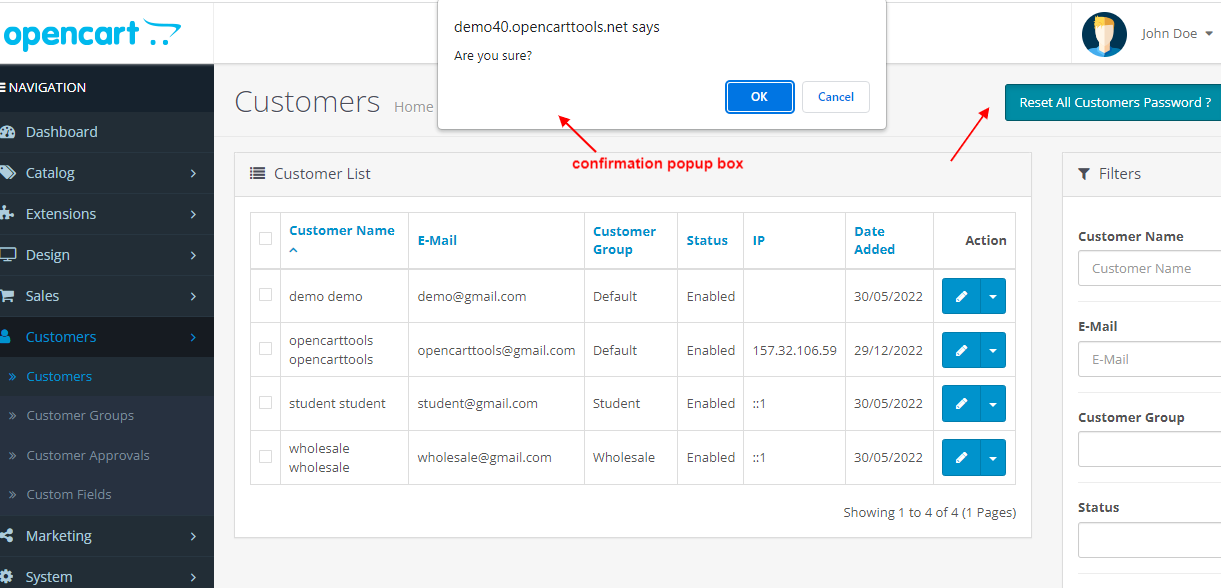Tick the wholesale wholesale customer checkbox
1221x588 pixels.
(265, 456)
